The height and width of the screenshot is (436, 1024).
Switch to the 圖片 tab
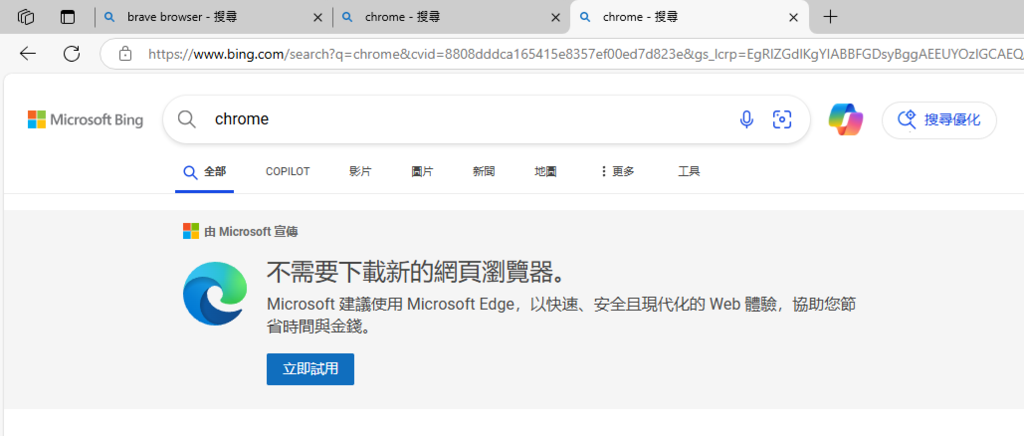pyautogui.click(x=422, y=172)
